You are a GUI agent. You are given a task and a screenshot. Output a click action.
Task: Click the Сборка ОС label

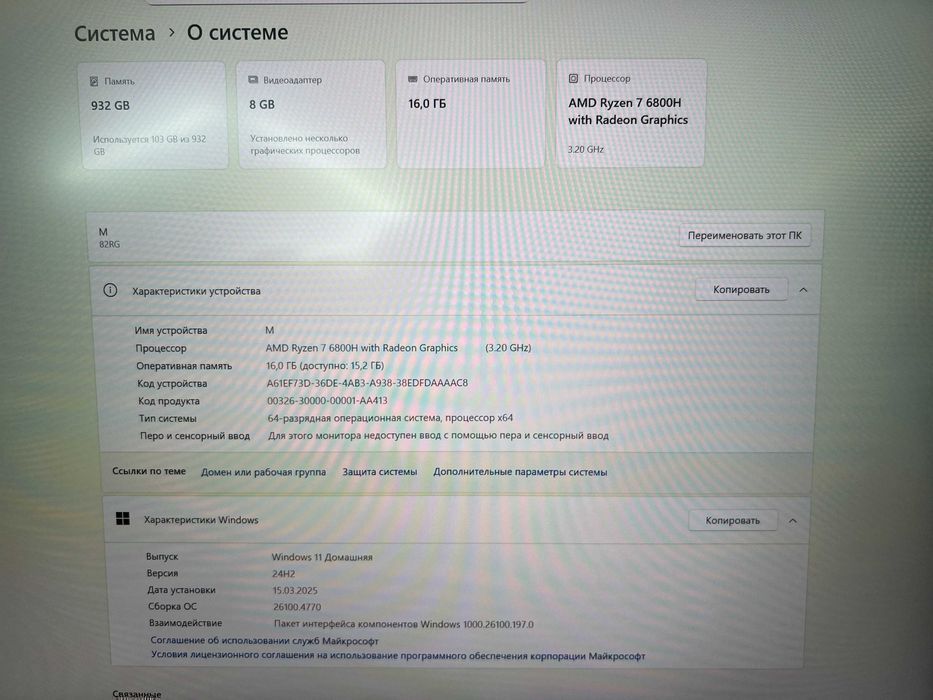pyautogui.click(x=172, y=607)
